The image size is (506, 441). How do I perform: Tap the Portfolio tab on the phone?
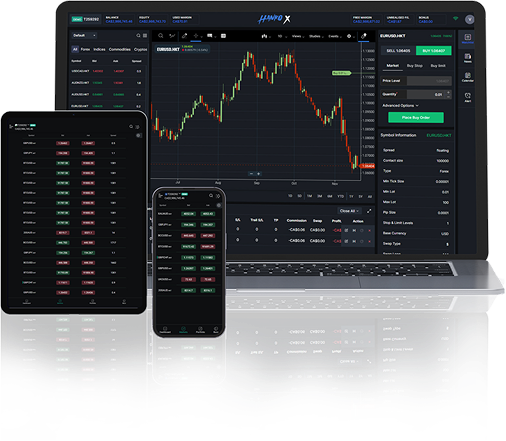[200, 330]
